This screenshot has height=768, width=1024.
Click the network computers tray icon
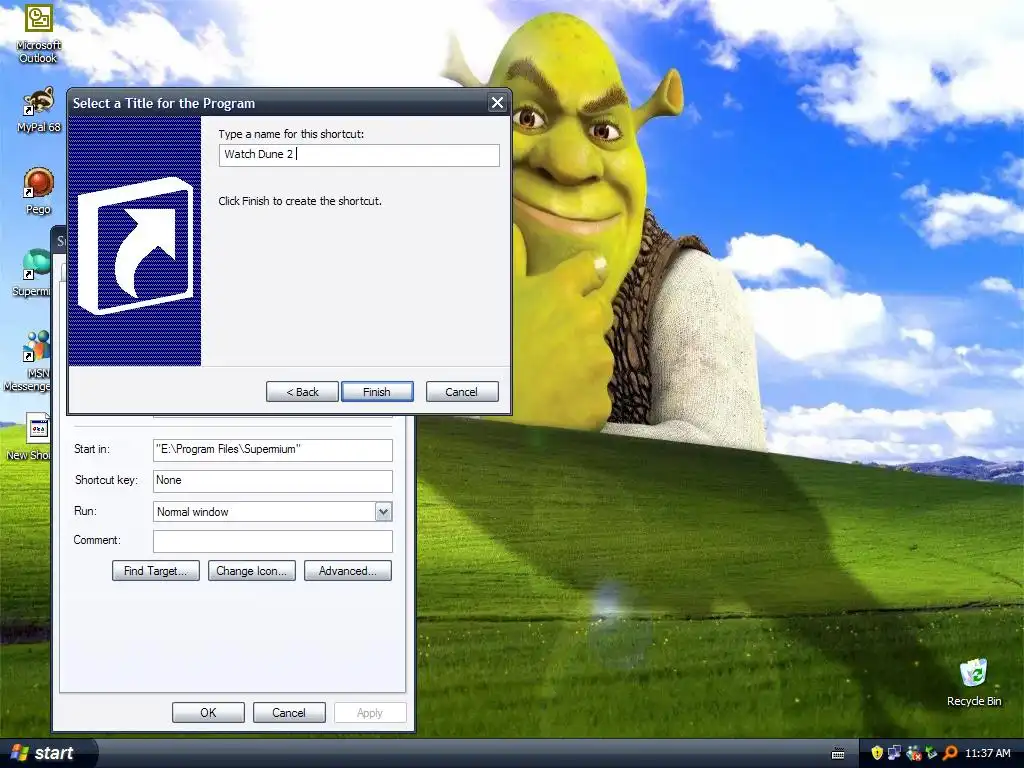pyautogui.click(x=895, y=753)
